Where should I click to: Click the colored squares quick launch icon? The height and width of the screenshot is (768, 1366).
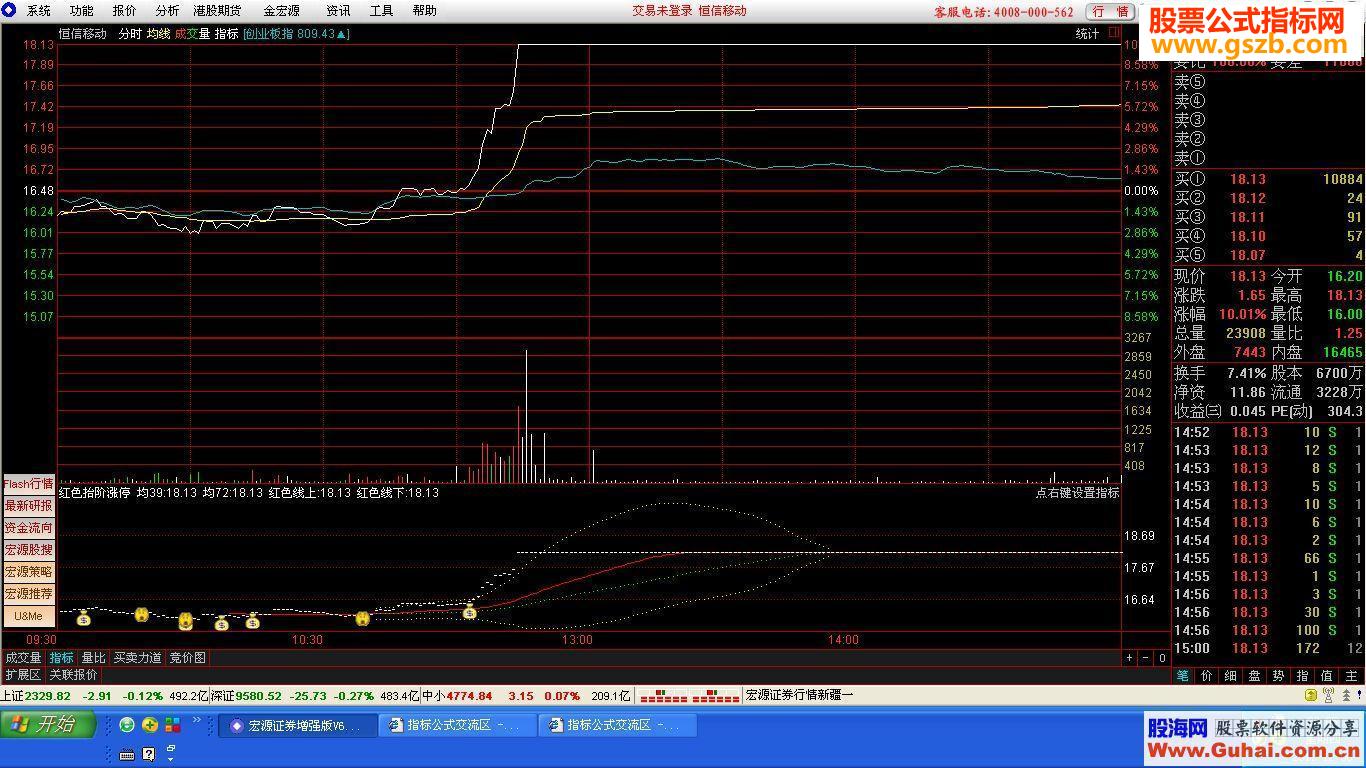coord(173,725)
